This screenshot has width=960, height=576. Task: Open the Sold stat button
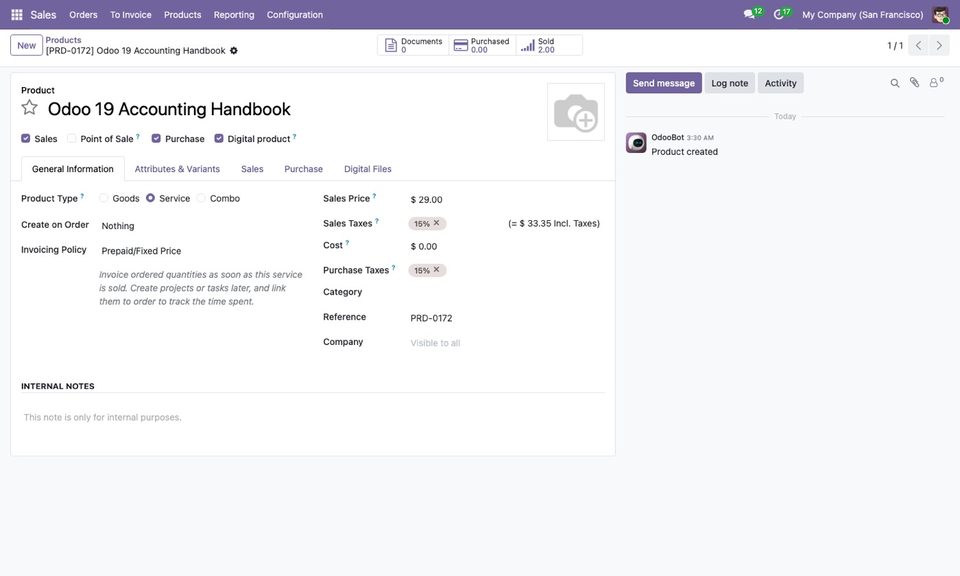coord(549,45)
